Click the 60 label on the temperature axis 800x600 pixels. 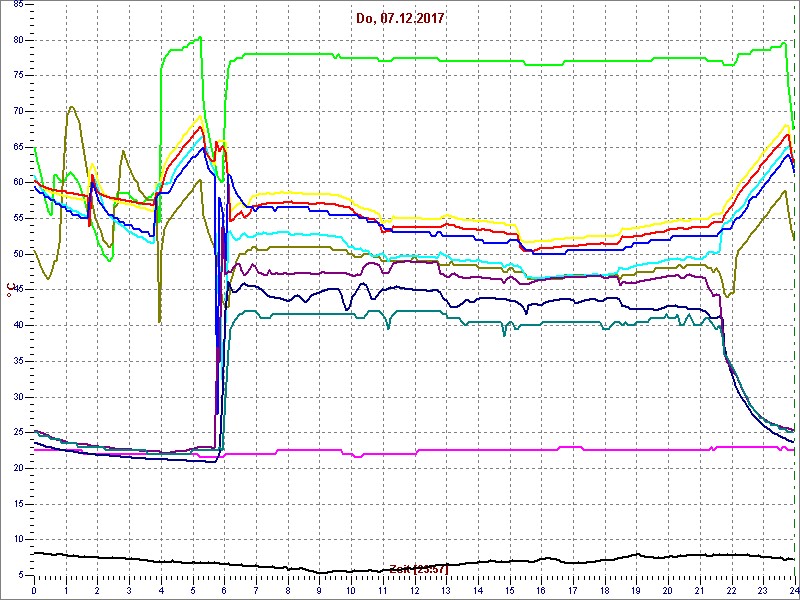click(18, 183)
